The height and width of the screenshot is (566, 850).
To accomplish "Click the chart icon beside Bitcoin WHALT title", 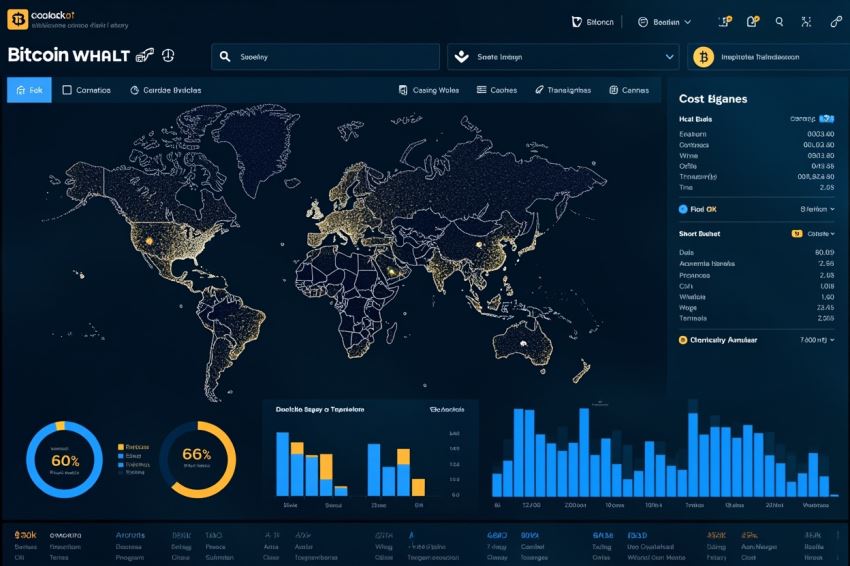I will coord(145,55).
